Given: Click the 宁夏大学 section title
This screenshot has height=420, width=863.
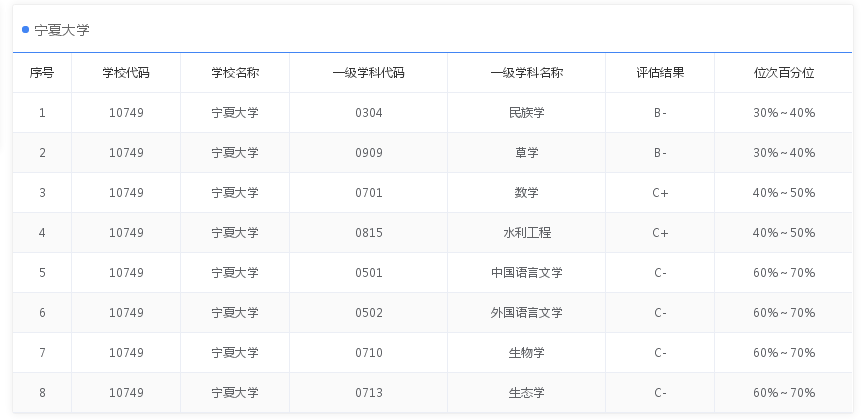Looking at the screenshot, I should (x=62, y=30).
